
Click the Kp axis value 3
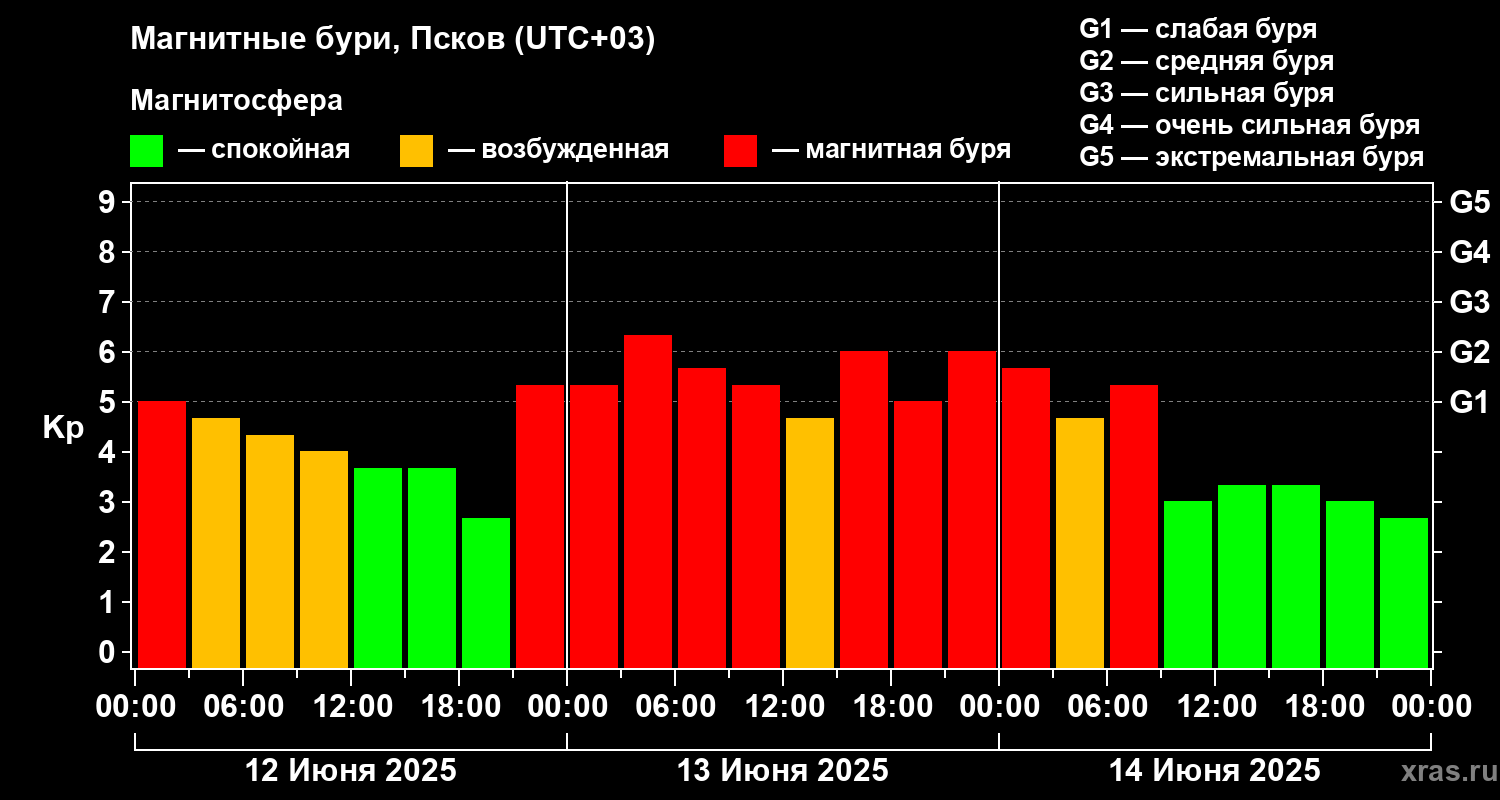(109, 502)
